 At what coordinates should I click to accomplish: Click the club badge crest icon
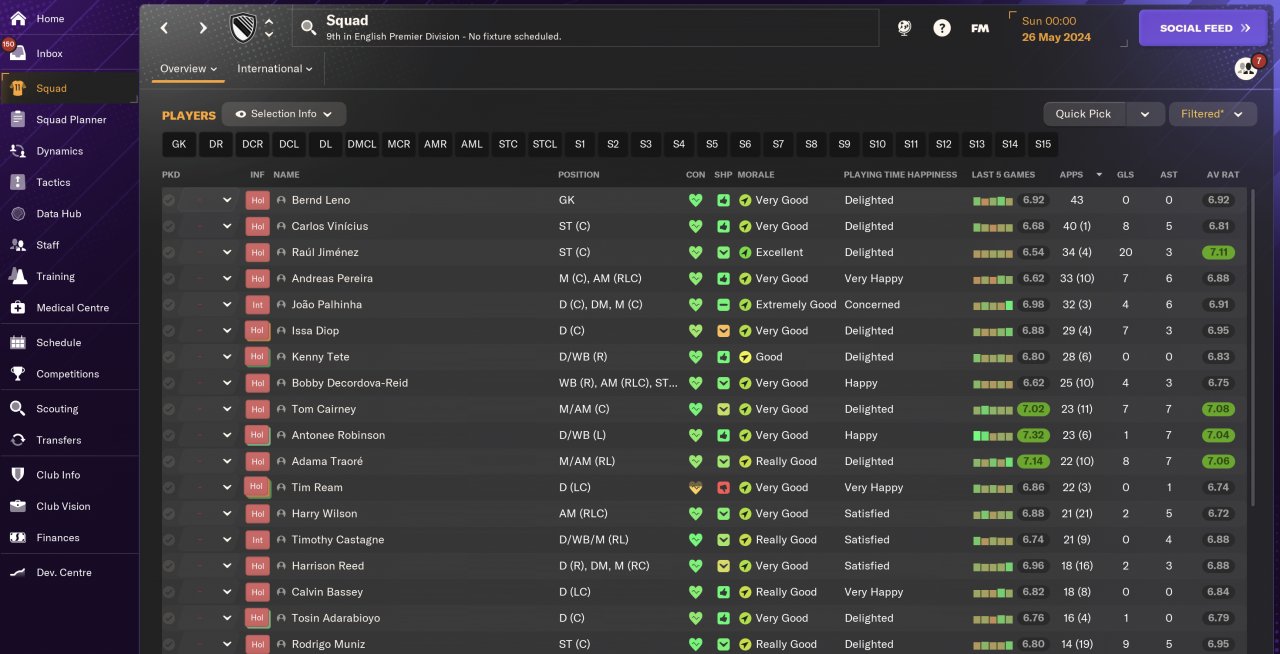tap(243, 28)
